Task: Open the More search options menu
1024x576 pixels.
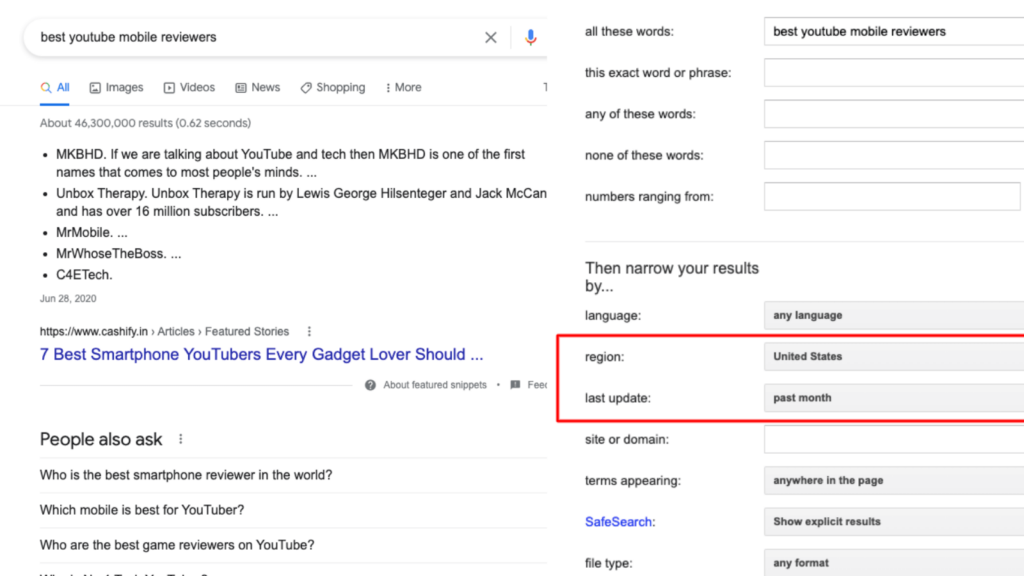Action: (404, 88)
